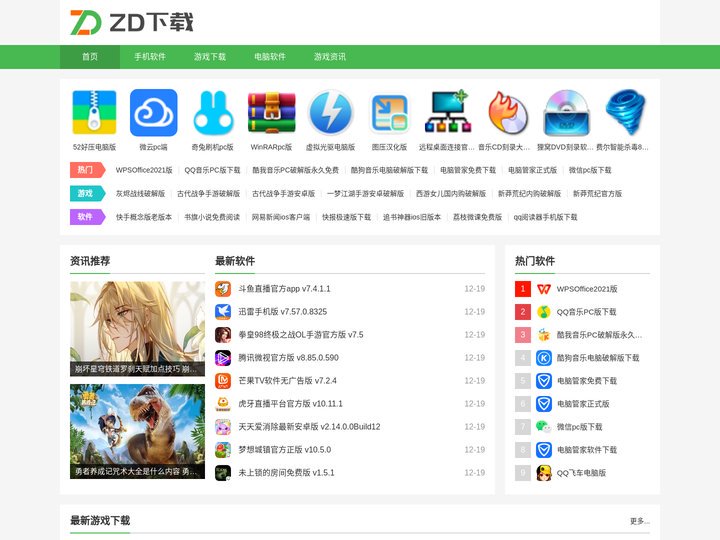Open the 游戏下载 nav tab

pos(210,57)
